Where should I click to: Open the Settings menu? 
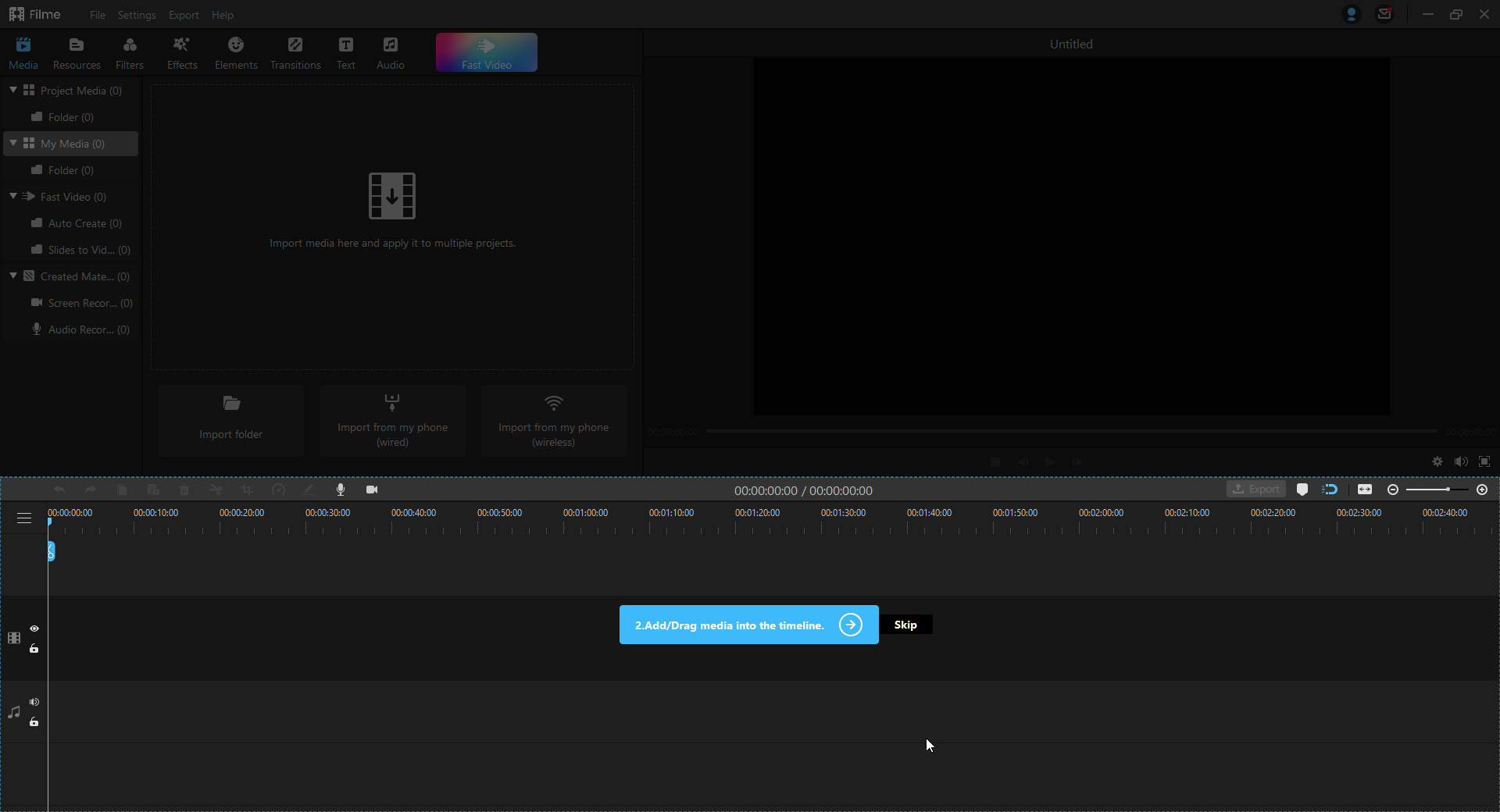coord(137,14)
